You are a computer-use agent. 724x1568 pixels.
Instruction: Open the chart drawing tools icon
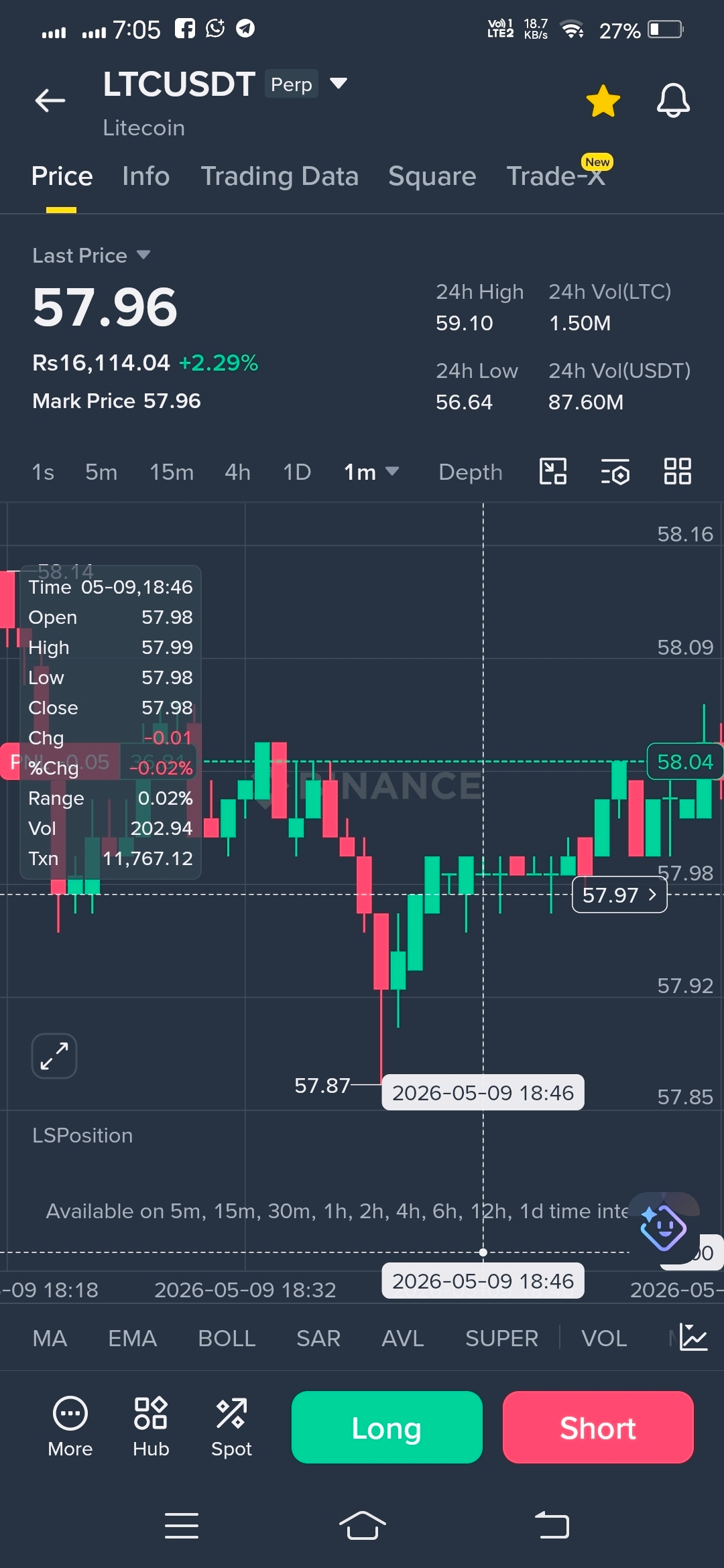pyautogui.click(x=553, y=472)
